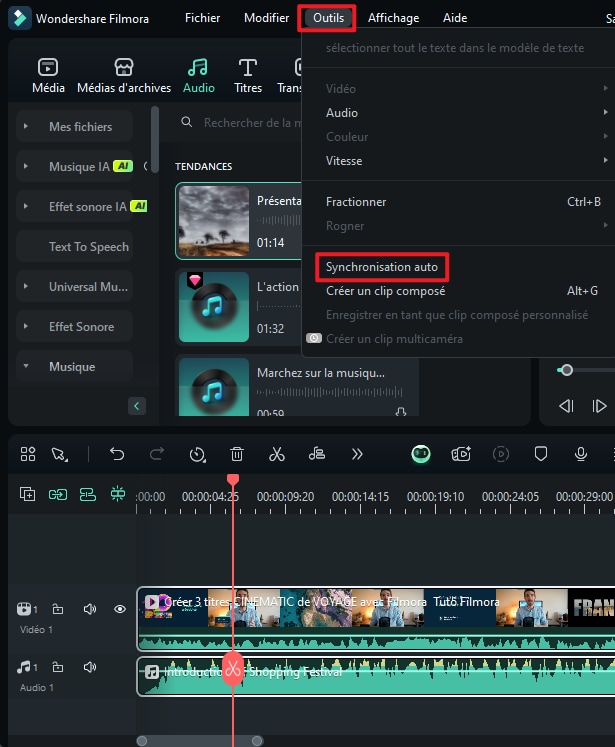
Task: Open the Titres tab
Action: (x=248, y=75)
